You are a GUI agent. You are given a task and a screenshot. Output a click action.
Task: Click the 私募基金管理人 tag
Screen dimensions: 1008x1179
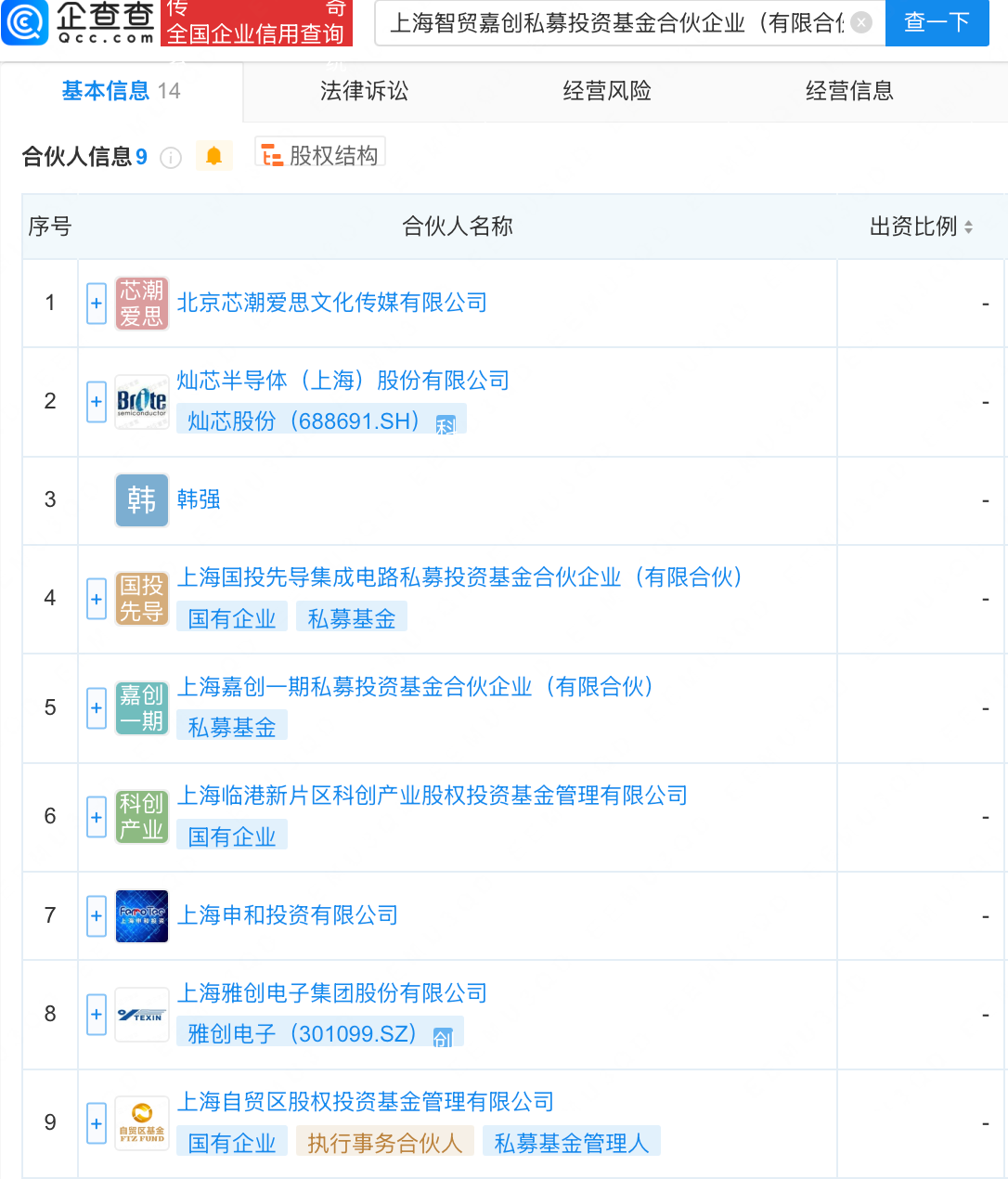click(x=572, y=1143)
